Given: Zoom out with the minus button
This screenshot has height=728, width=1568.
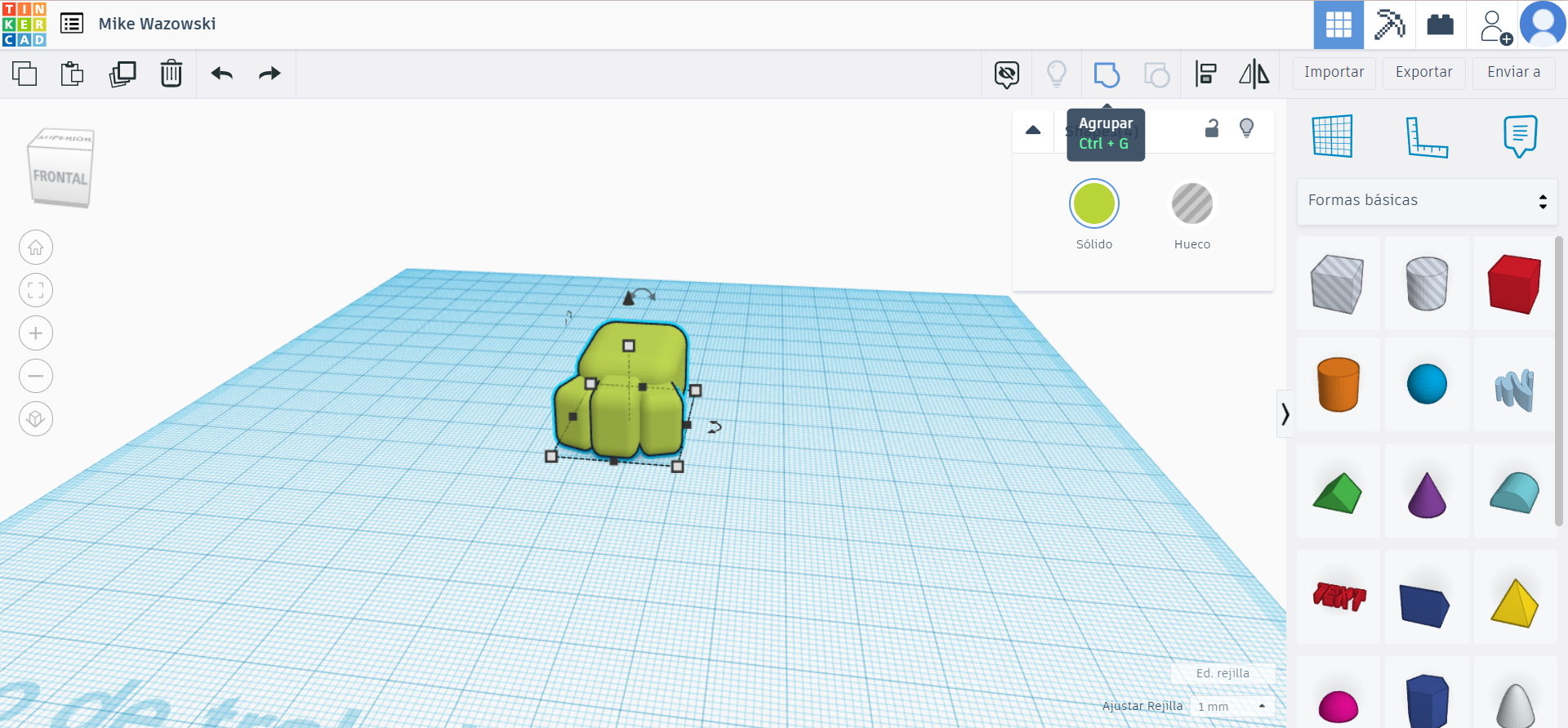Looking at the screenshot, I should point(36,376).
